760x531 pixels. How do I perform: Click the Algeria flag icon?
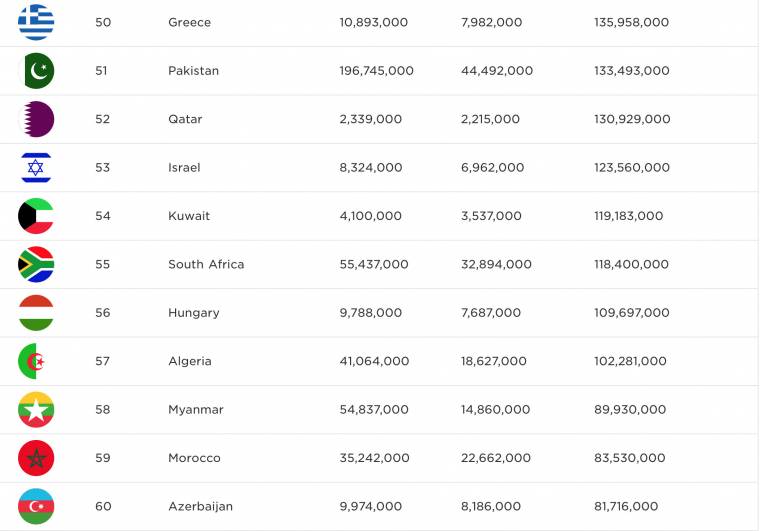click(x=36, y=361)
